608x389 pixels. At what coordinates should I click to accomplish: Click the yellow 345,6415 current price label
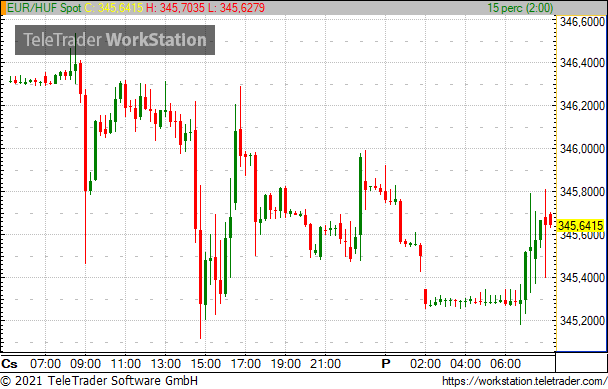pyautogui.click(x=580, y=226)
